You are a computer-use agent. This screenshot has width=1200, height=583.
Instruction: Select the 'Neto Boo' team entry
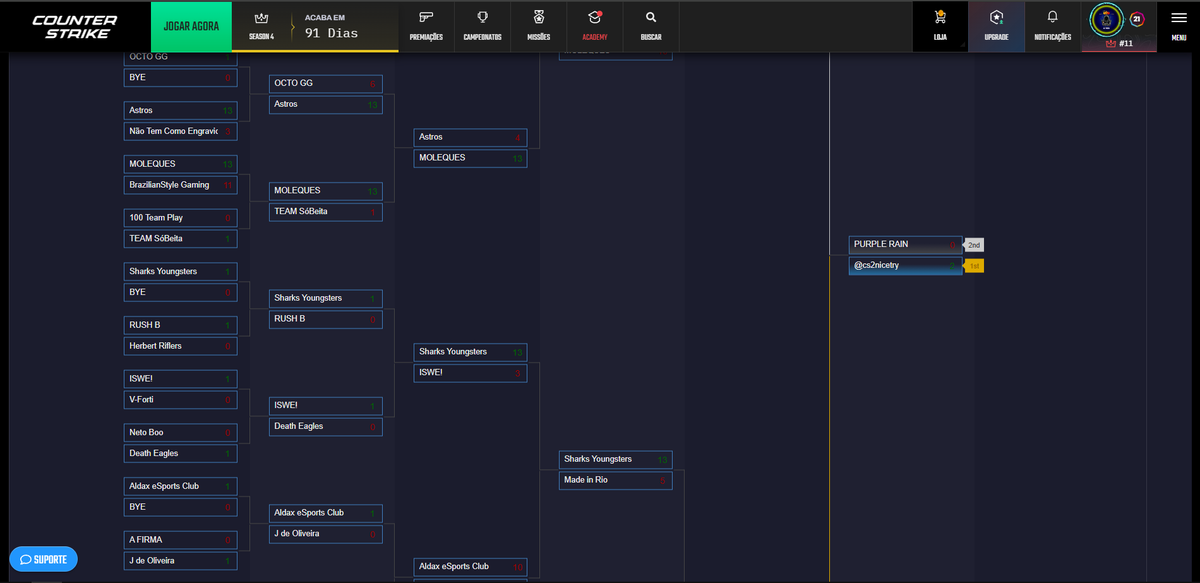[180, 432]
